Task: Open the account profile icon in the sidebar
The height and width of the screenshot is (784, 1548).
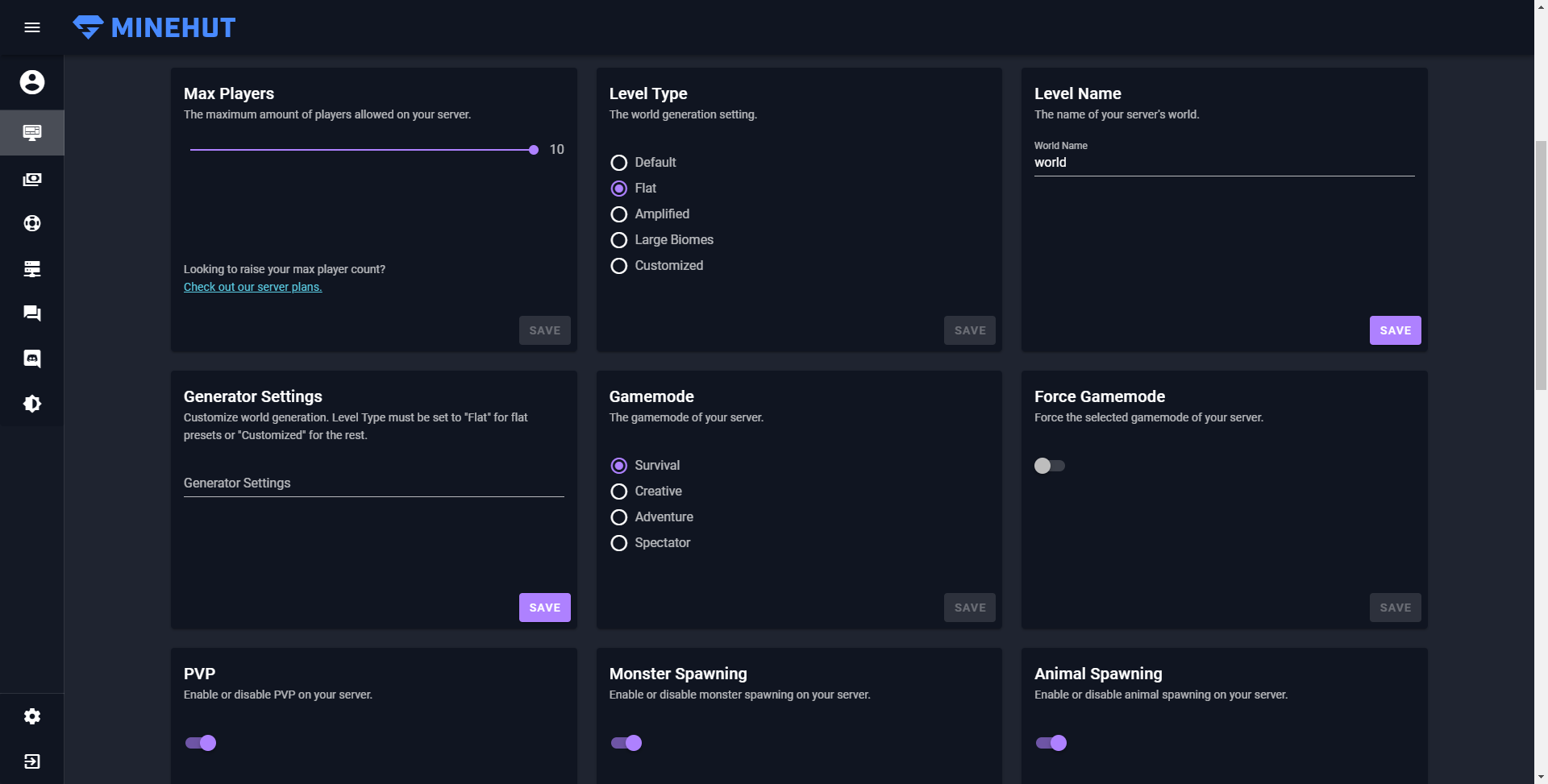Action: (32, 82)
